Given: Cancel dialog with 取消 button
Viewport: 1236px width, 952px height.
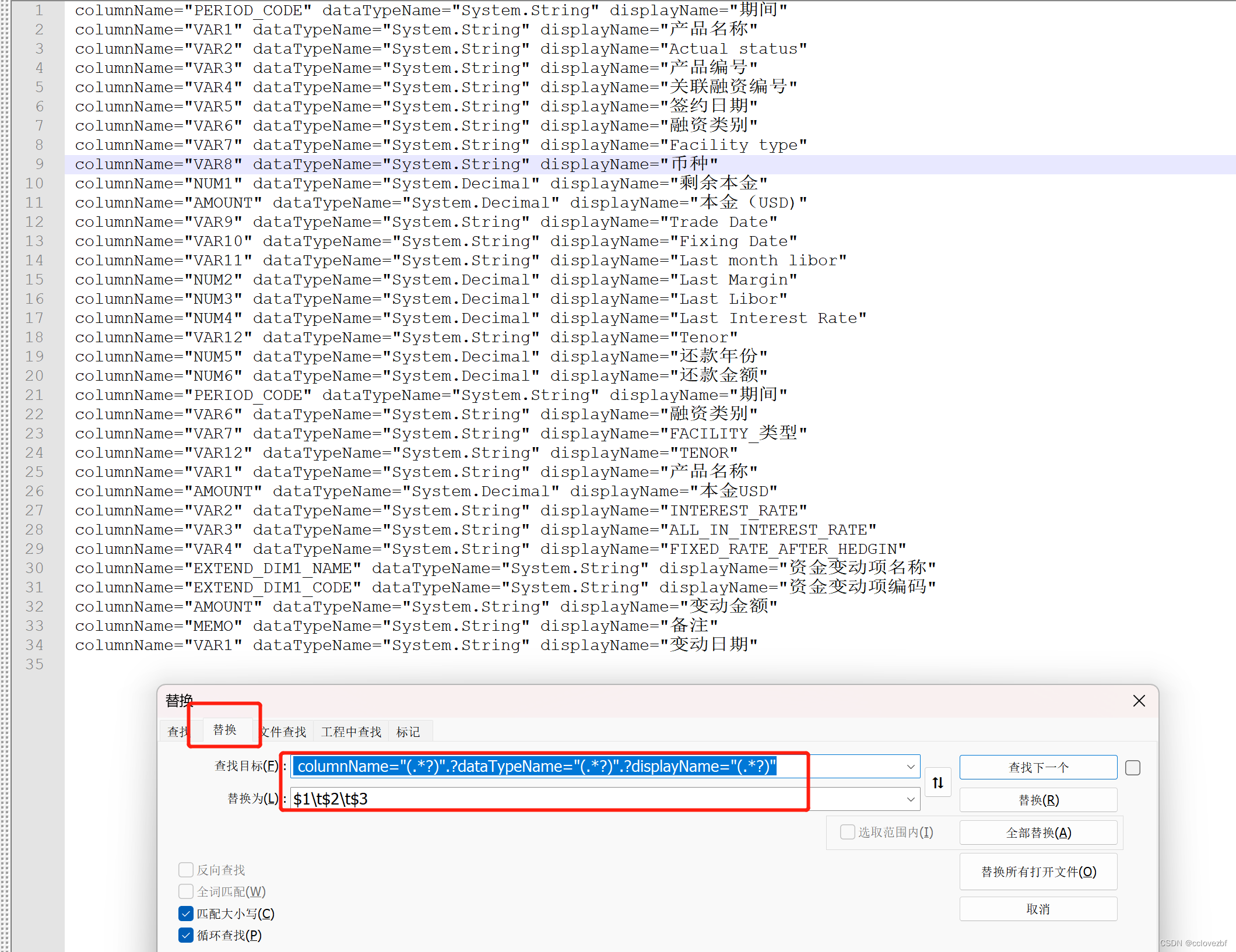Looking at the screenshot, I should click(x=1038, y=909).
